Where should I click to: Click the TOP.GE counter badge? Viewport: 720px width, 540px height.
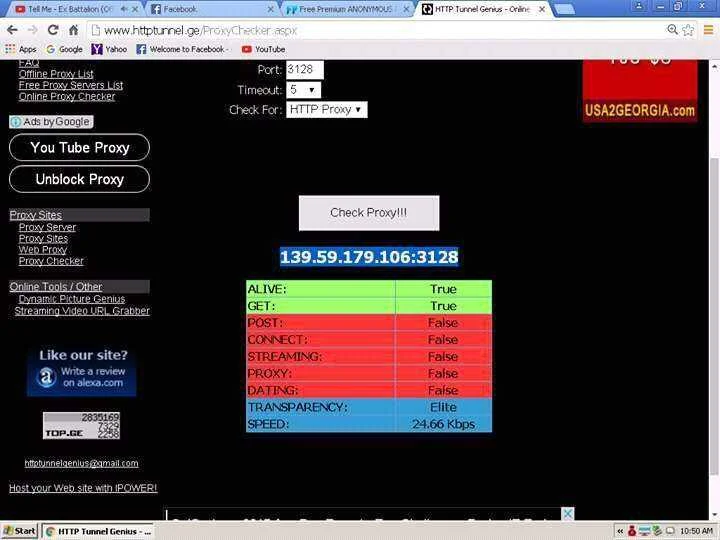coord(81,426)
